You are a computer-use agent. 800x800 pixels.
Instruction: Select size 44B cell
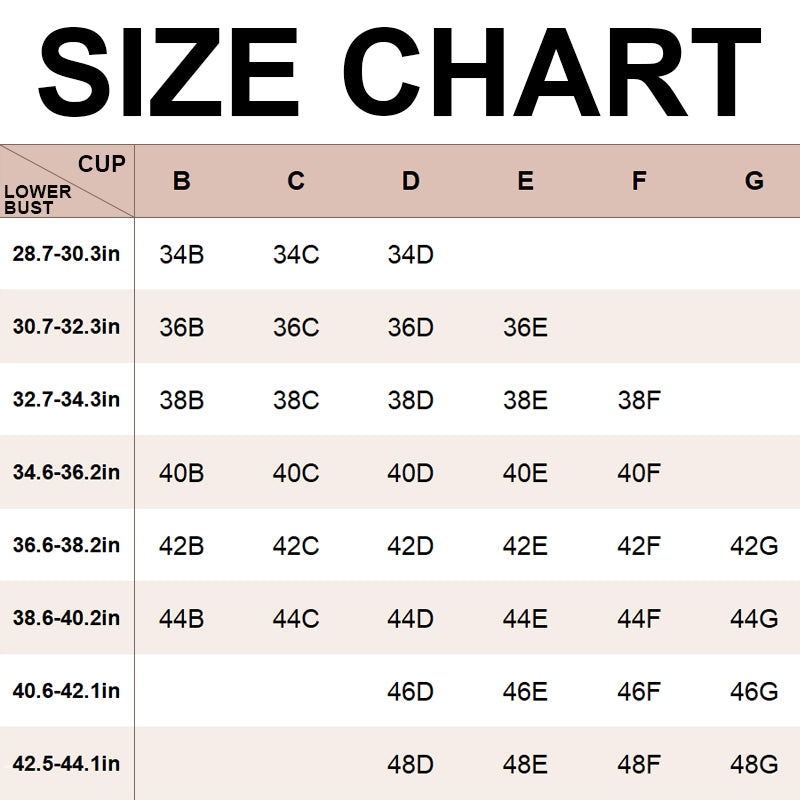pyautogui.click(x=182, y=619)
